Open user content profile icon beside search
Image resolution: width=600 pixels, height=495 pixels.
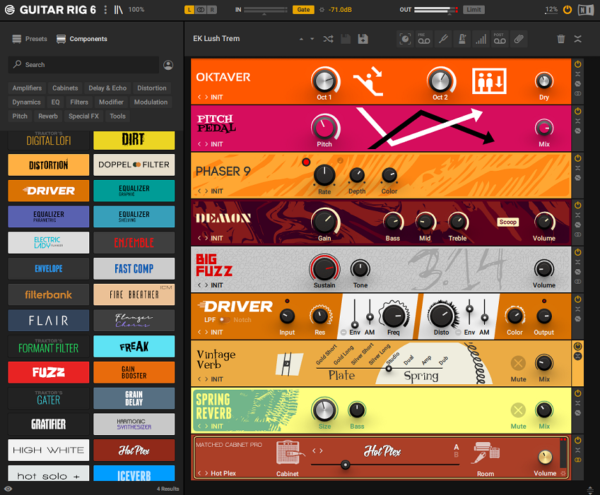coord(168,65)
